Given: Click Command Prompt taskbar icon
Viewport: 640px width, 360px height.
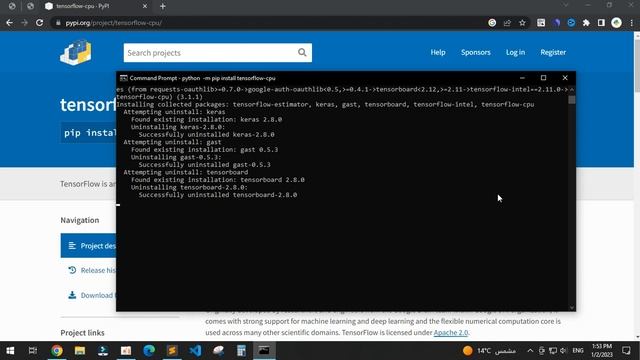Looking at the screenshot, I should (264, 351).
